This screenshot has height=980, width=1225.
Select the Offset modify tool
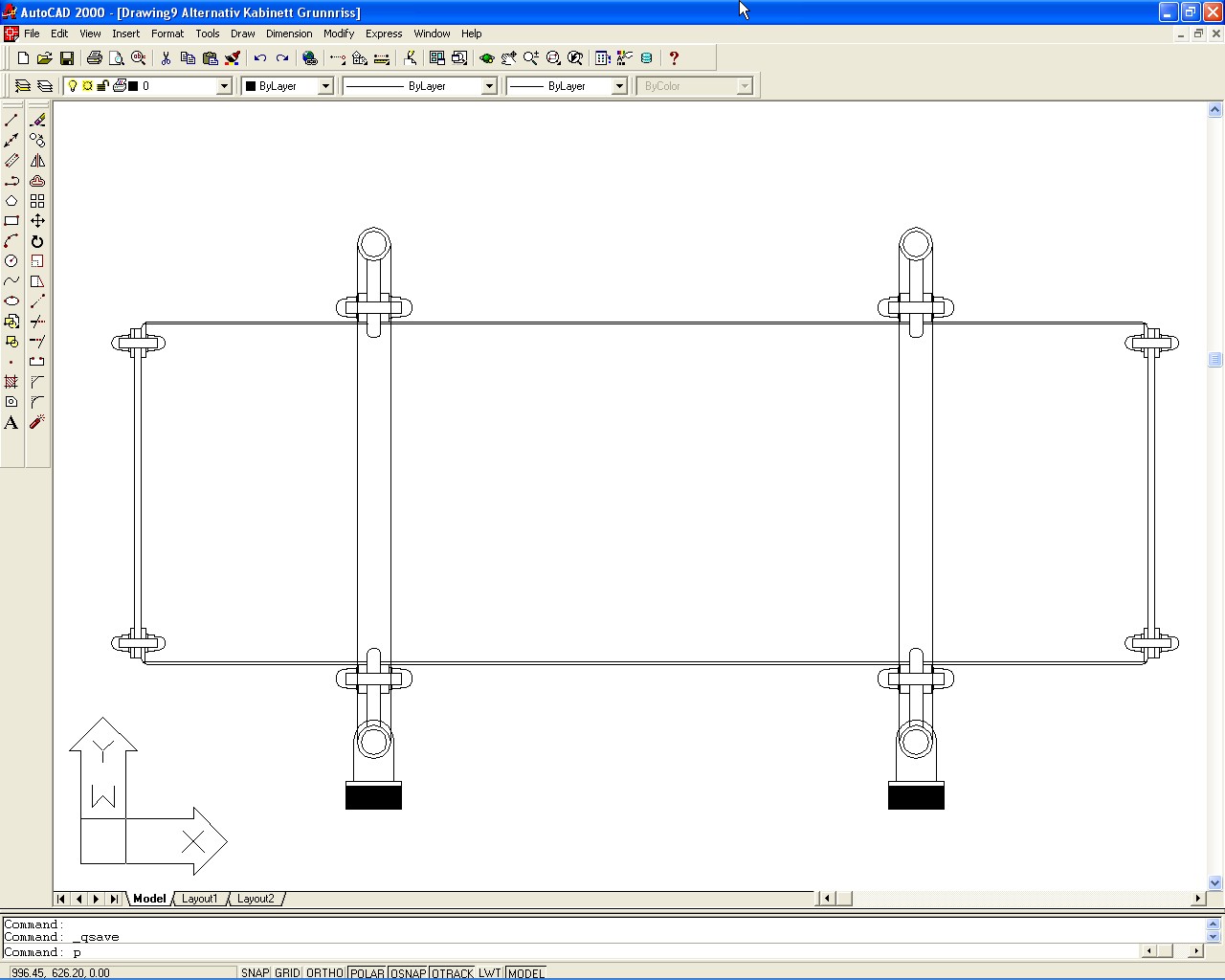[37, 181]
